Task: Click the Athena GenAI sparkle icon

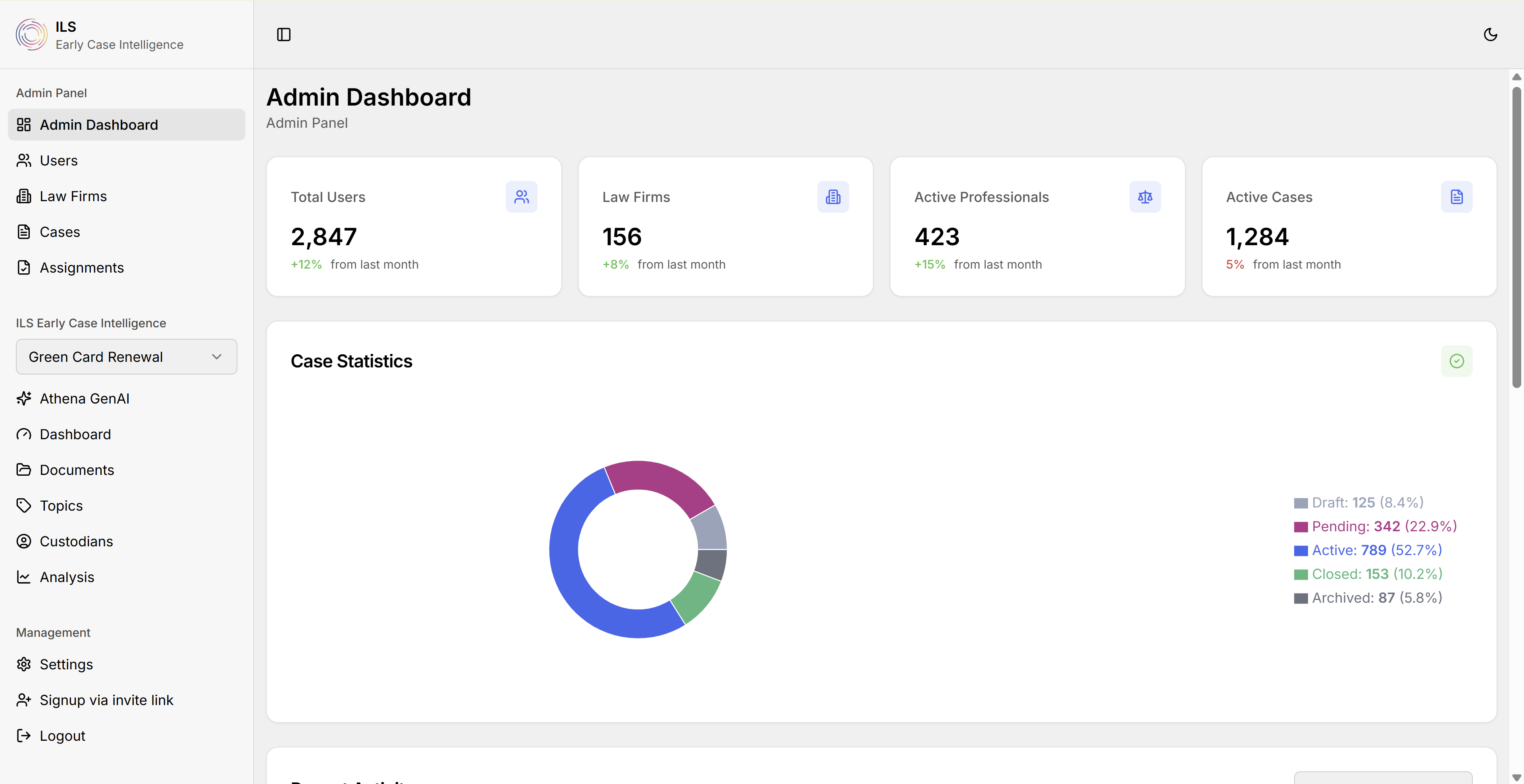Action: (x=24, y=398)
